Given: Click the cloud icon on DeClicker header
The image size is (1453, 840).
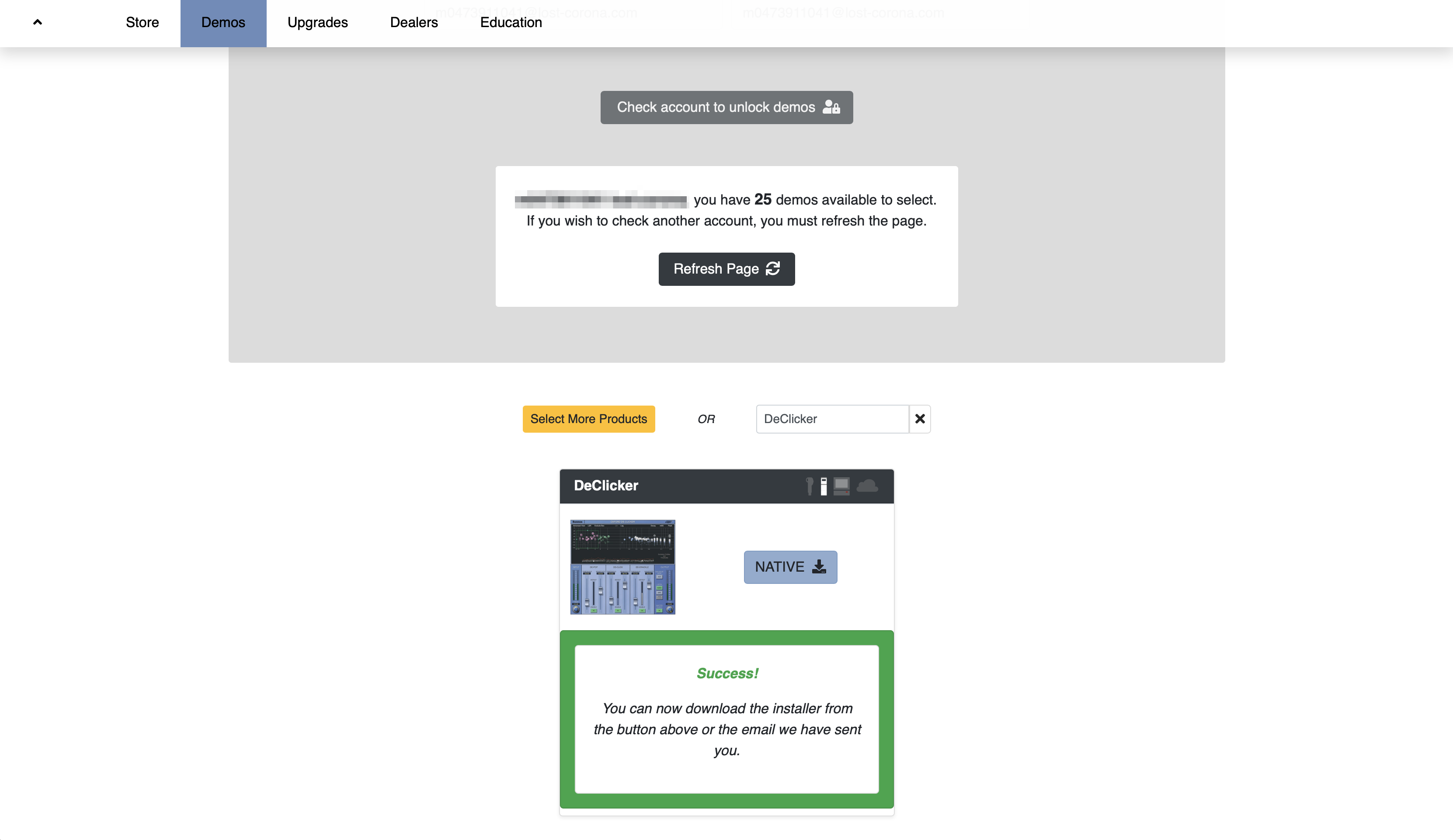Looking at the screenshot, I should pyautogui.click(x=867, y=486).
